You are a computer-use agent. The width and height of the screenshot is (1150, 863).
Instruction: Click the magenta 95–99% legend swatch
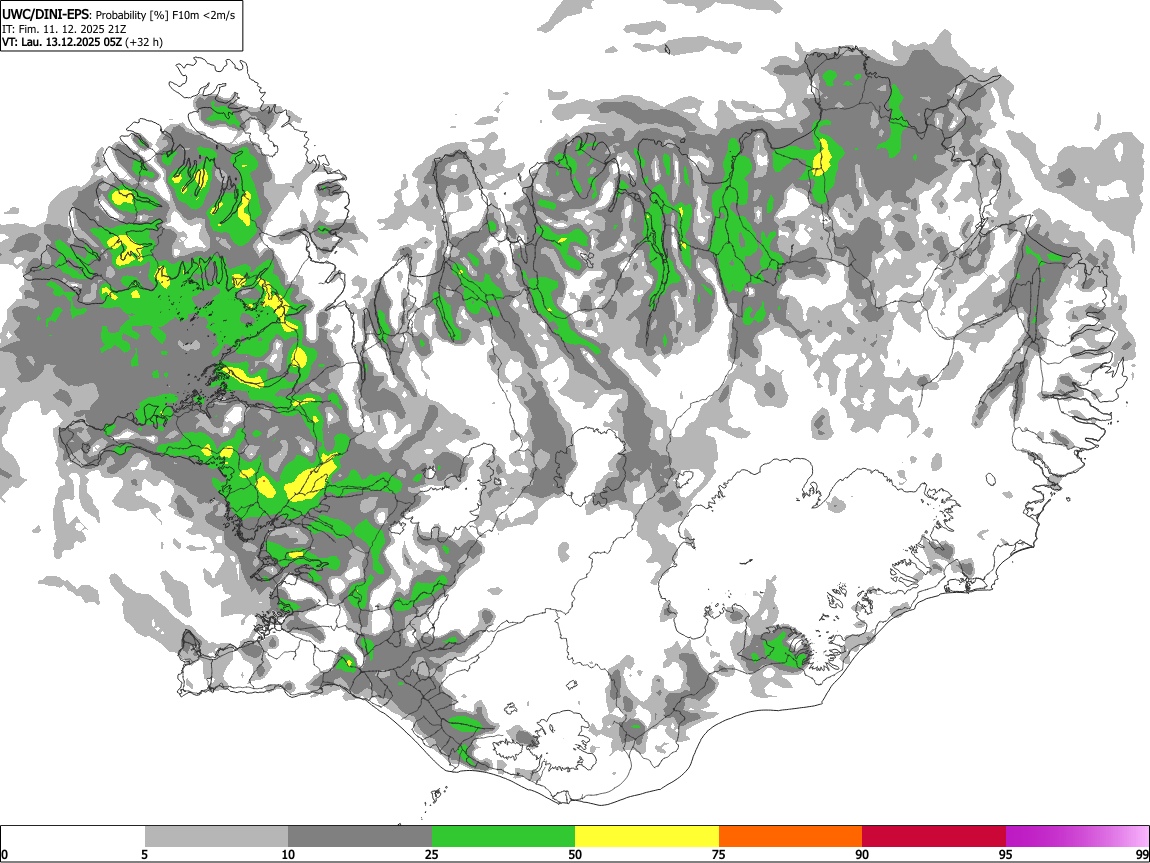pos(1077,837)
